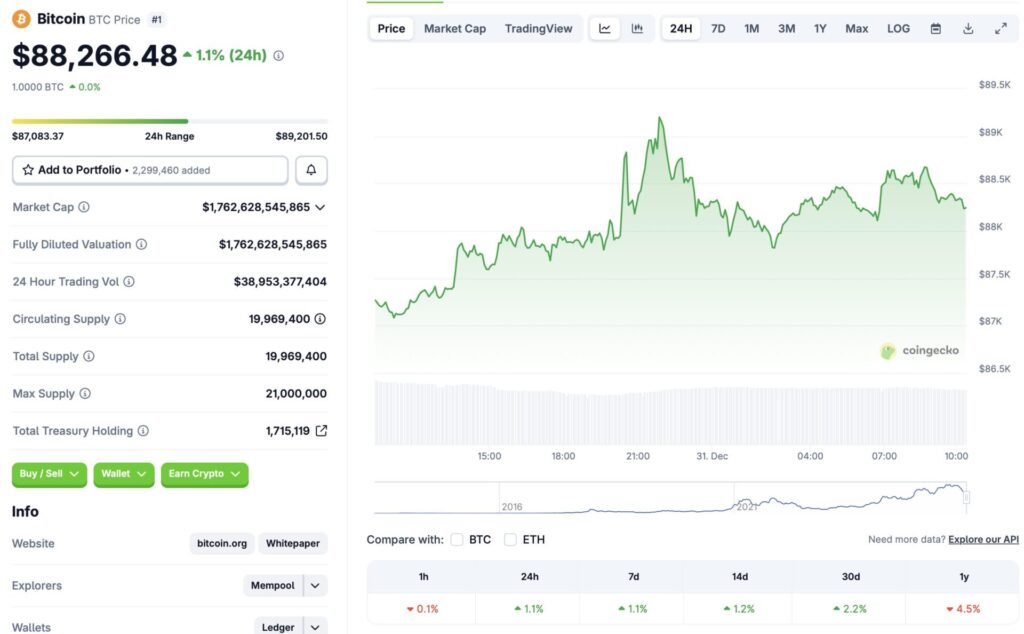Viewport: 1024px width, 634px height.
Task: Switch to the TradingView tab
Action: 539,28
